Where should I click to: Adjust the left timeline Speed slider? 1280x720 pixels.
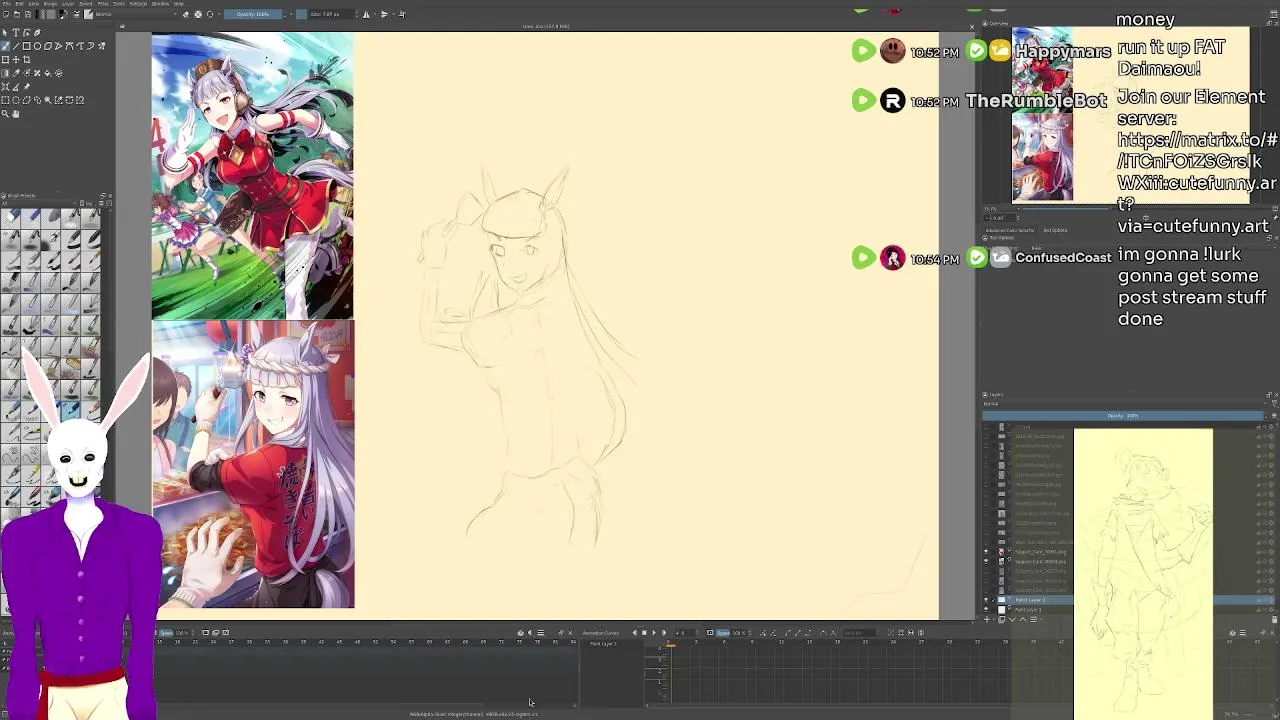[x=176, y=633]
